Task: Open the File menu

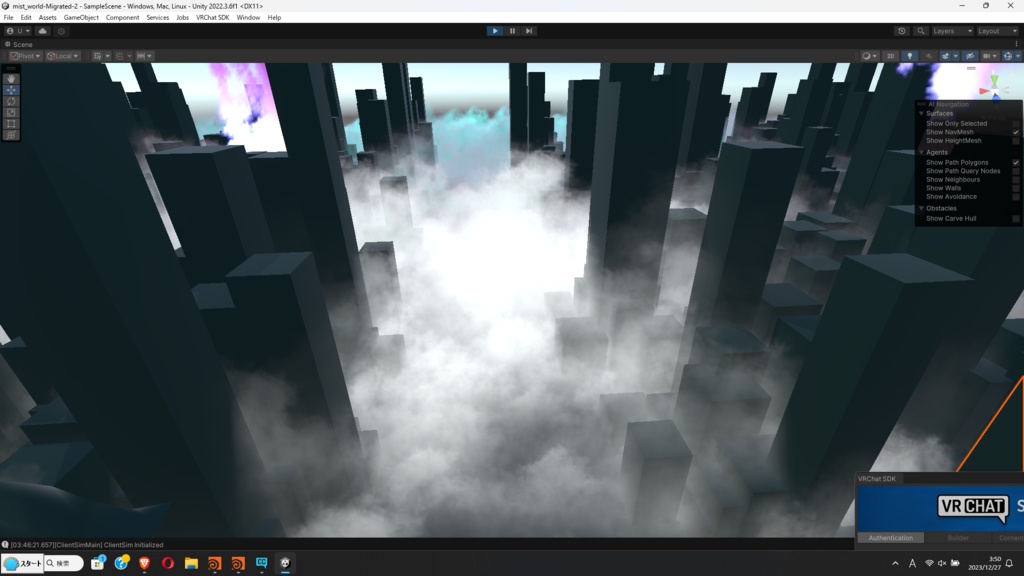Action: [8, 18]
